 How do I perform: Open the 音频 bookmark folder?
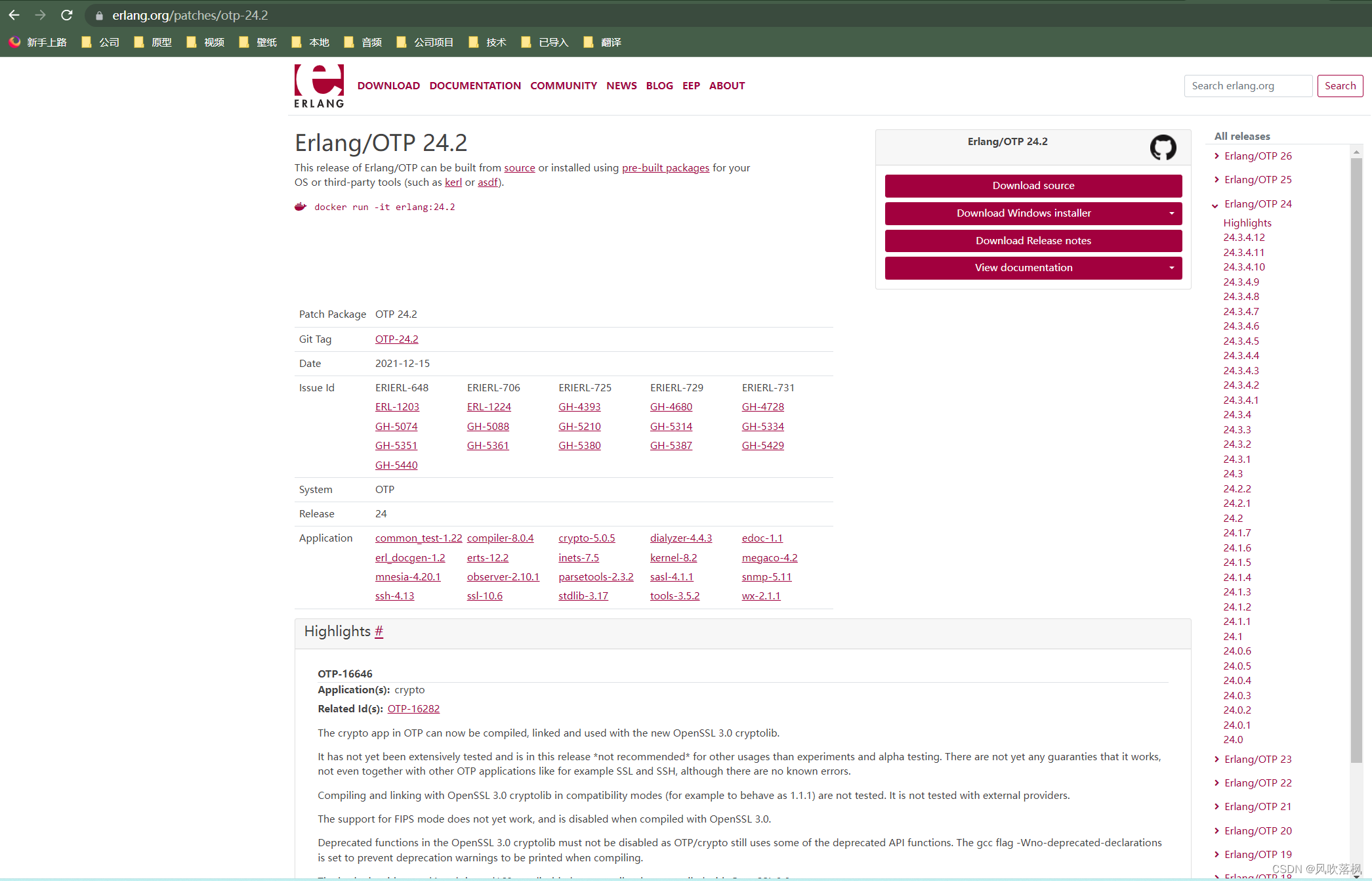click(363, 42)
